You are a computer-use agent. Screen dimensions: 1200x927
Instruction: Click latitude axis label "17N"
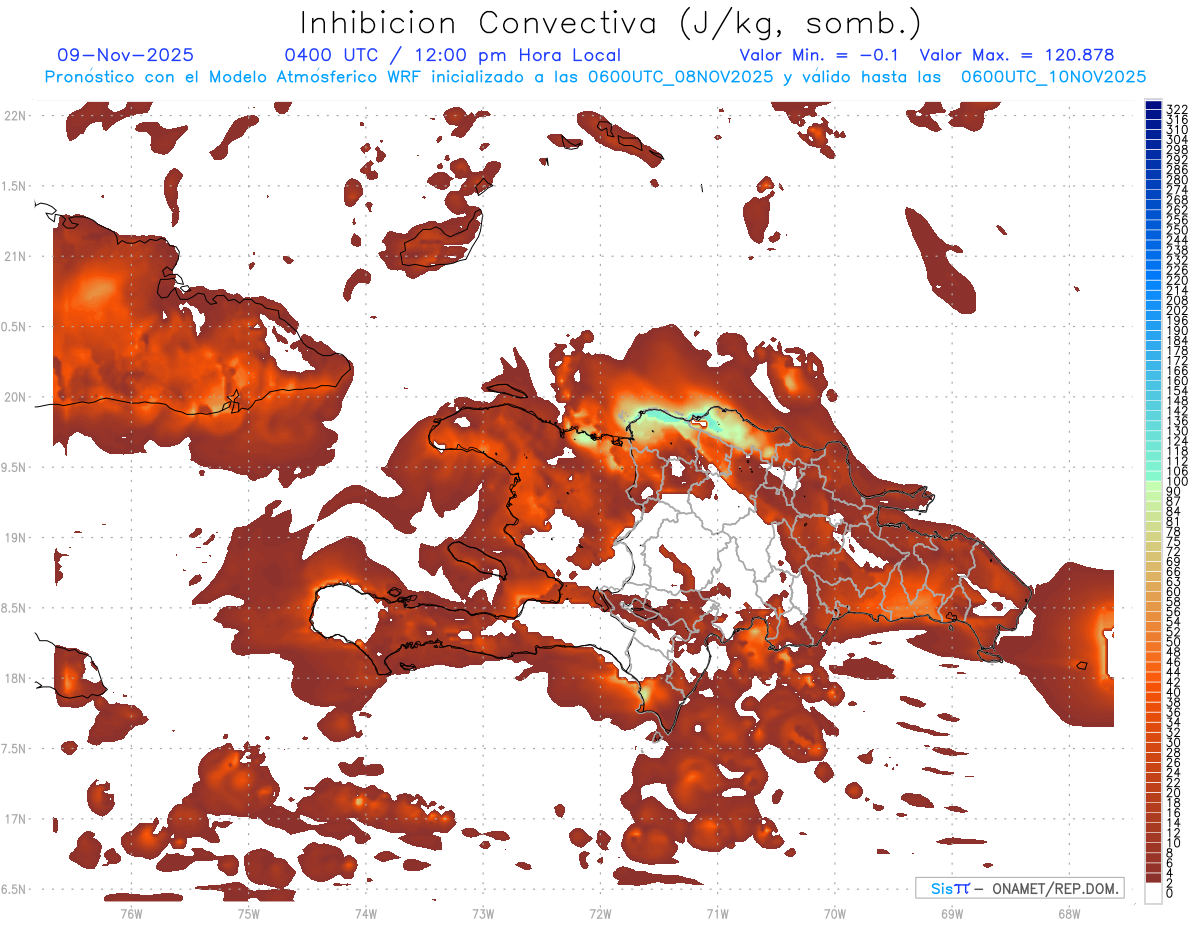click(x=15, y=819)
